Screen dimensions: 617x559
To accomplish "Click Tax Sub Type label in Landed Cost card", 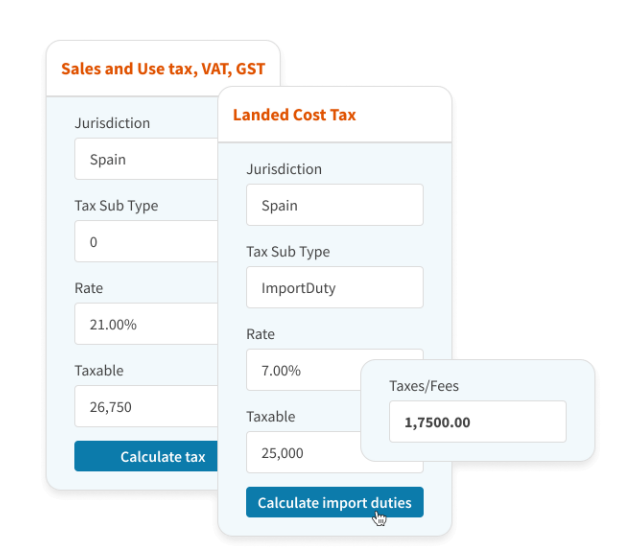I will click(288, 252).
